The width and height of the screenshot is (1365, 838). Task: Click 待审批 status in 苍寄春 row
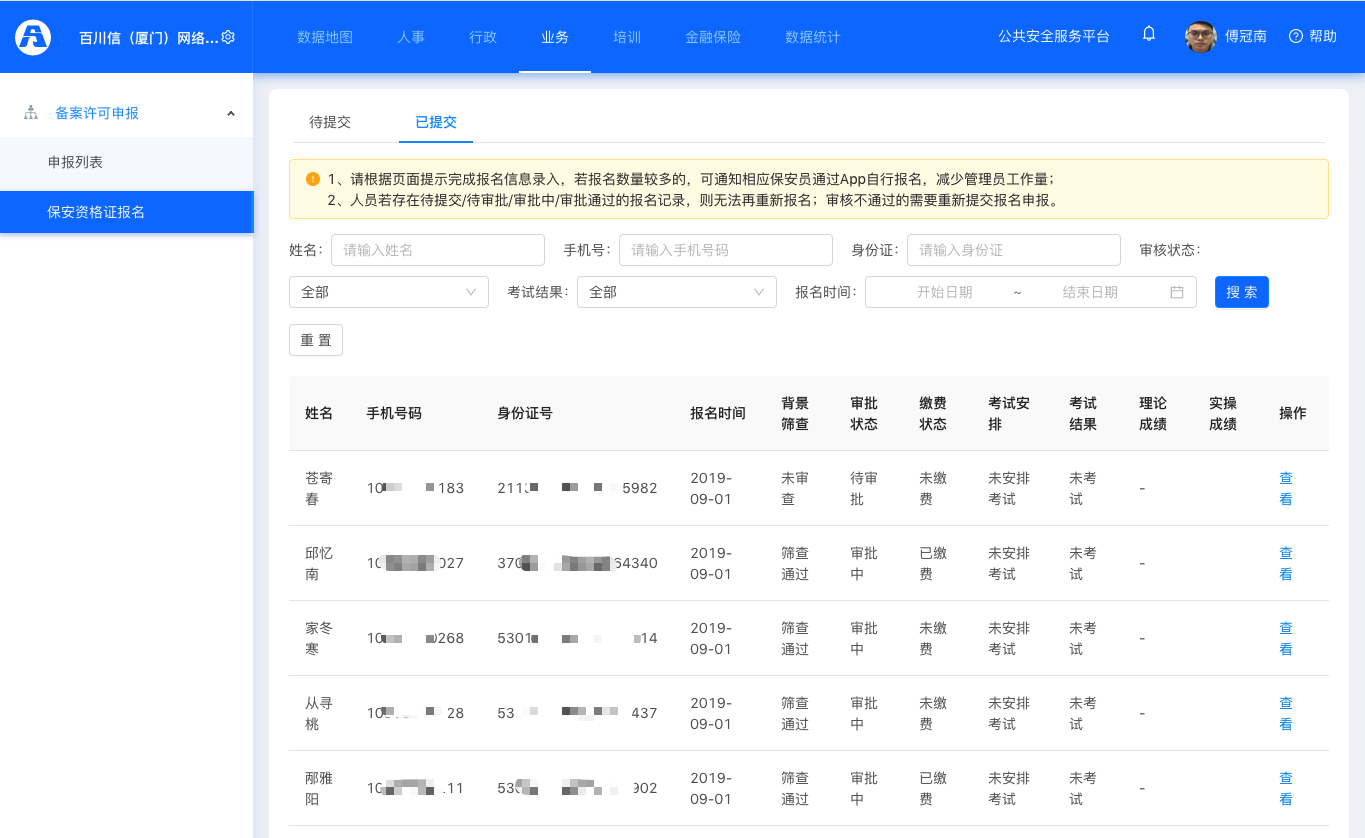tap(864, 488)
